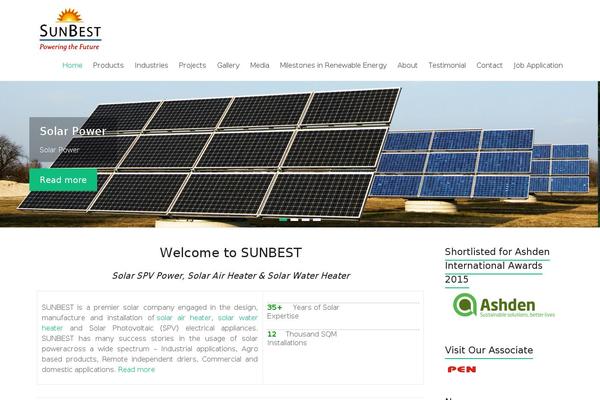Select the fourth slide indicator

(317, 220)
